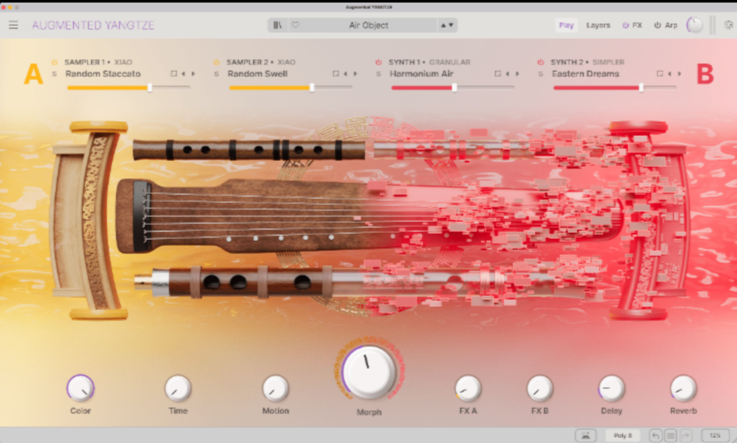This screenshot has height=443, width=737.
Task: Open the edit history list
Action: tap(671, 435)
